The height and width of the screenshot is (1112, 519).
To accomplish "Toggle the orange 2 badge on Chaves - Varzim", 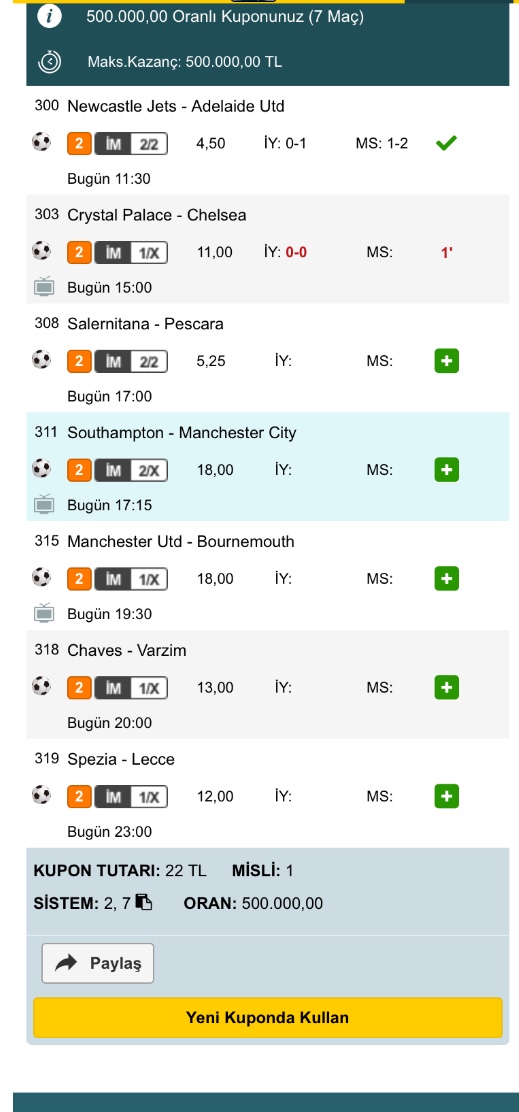I will tap(79, 688).
